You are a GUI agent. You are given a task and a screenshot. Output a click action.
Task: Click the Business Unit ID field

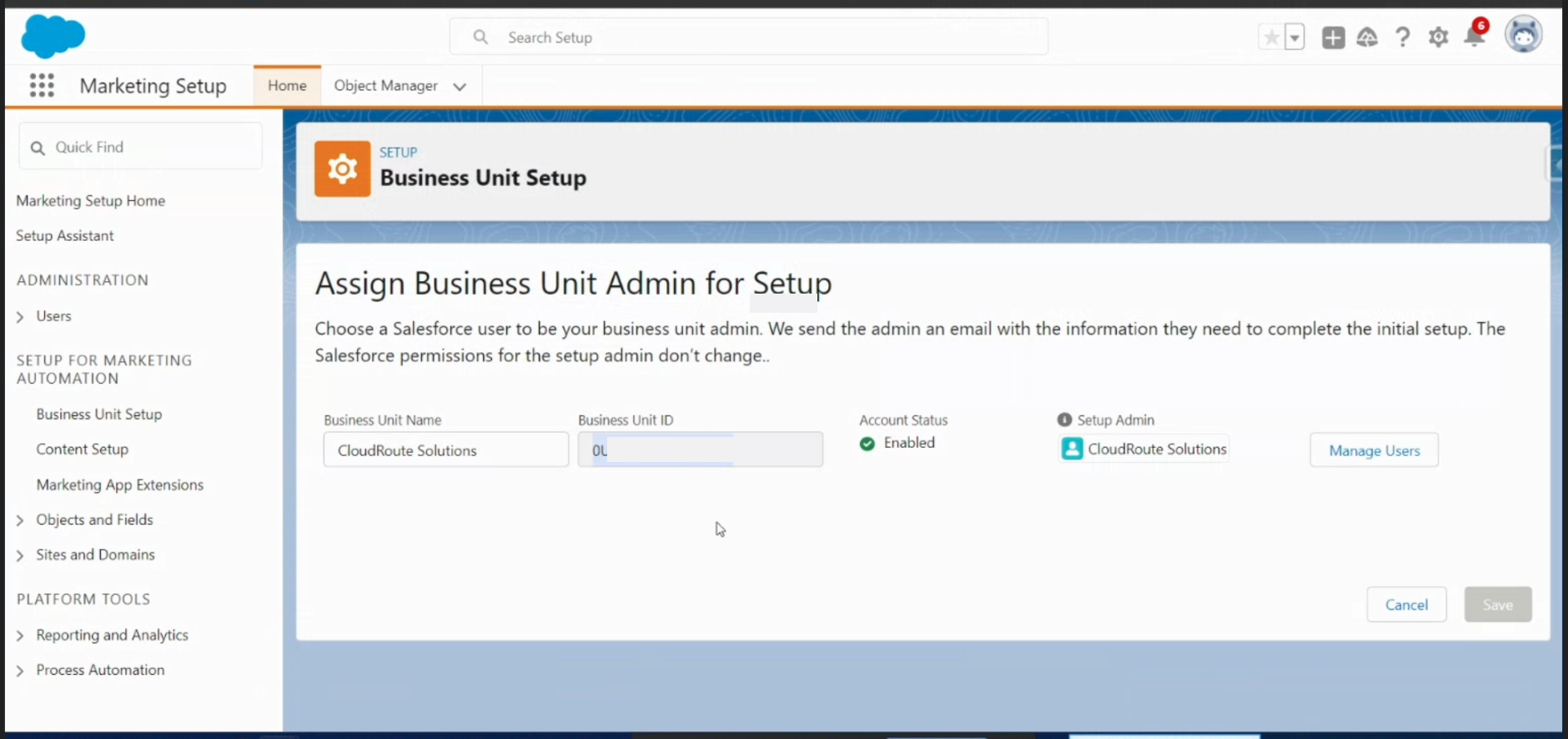point(701,450)
